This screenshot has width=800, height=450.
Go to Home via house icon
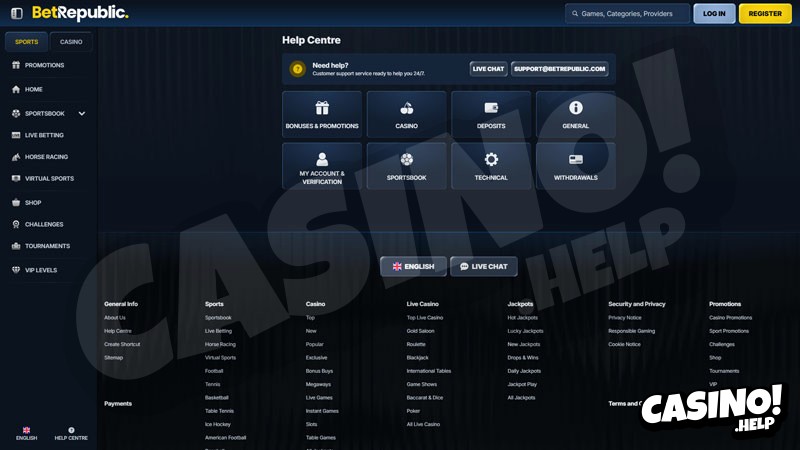pyautogui.click(x=16, y=89)
